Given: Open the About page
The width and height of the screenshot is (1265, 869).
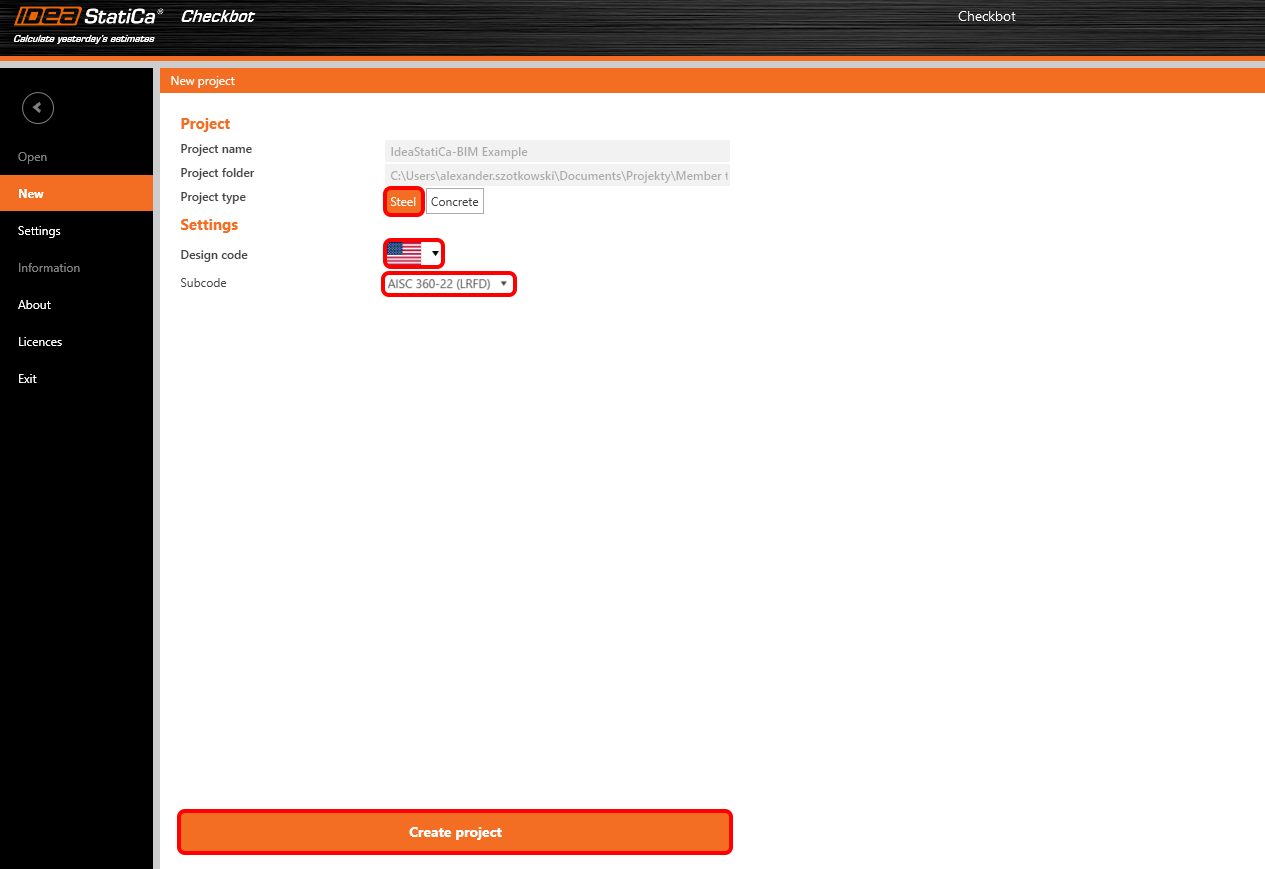Looking at the screenshot, I should pyautogui.click(x=33, y=304).
